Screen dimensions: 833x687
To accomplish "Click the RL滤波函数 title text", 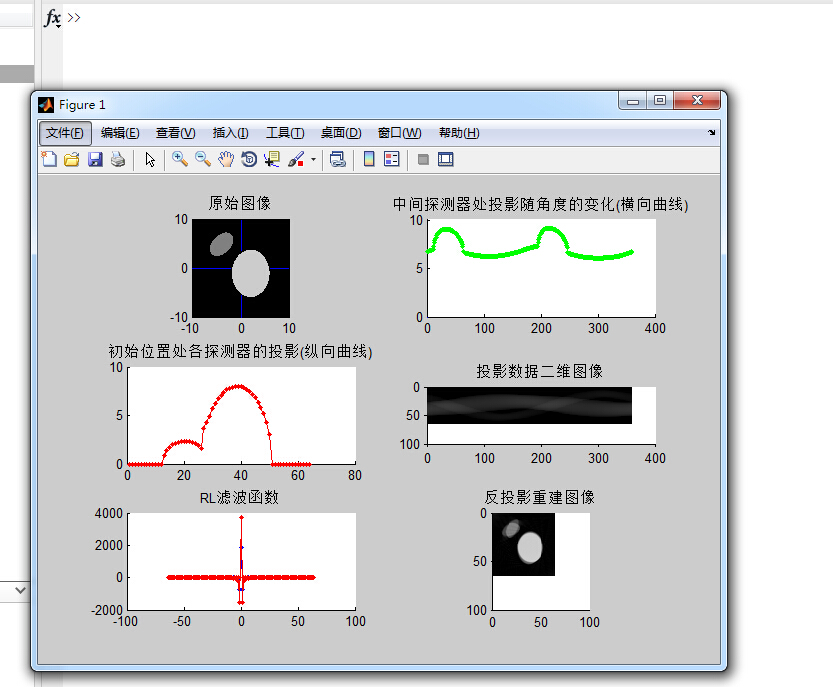I will 239,497.
